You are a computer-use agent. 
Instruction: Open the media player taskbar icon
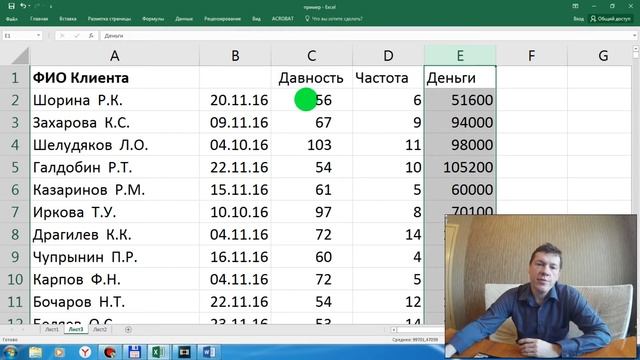pos(60,352)
